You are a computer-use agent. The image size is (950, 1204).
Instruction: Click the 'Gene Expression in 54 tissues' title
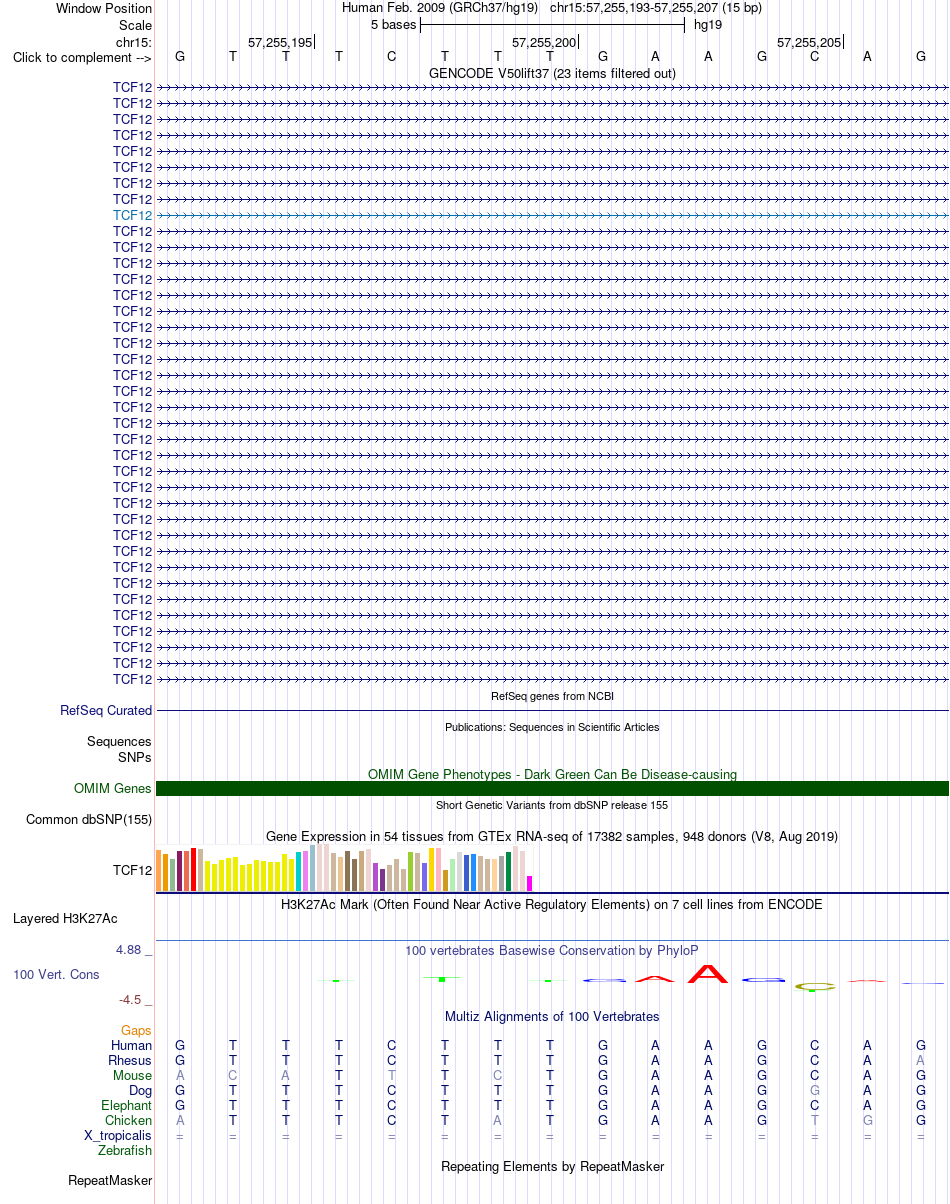tap(552, 836)
